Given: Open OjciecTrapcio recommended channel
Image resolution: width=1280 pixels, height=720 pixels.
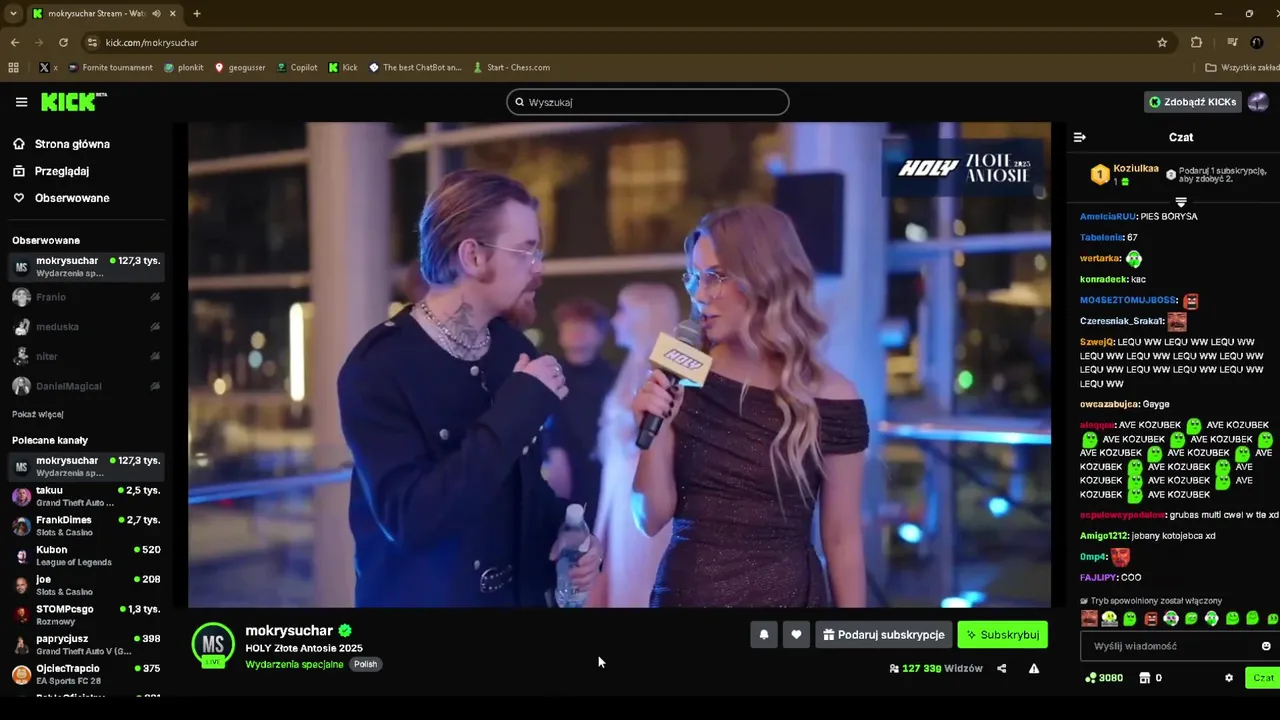Looking at the screenshot, I should click(86, 674).
